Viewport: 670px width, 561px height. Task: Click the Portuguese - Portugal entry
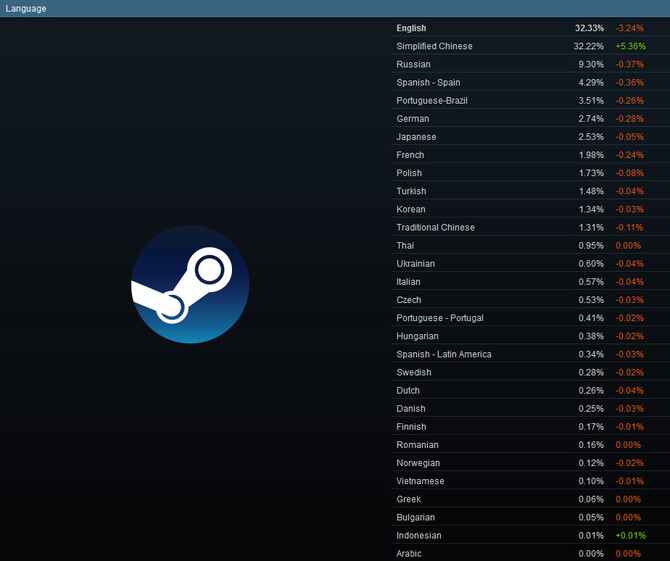[530, 318]
